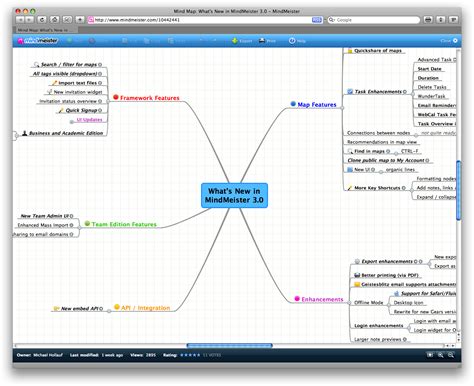This screenshot has width=474, height=386.
Task: Open the browser home page icon
Action: (55, 20)
